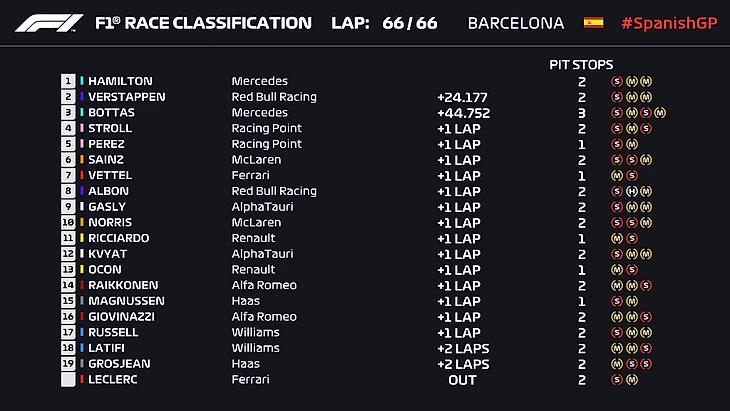Click the HAMILTON driver name
Screen dimensions: 730x411
(120, 81)
